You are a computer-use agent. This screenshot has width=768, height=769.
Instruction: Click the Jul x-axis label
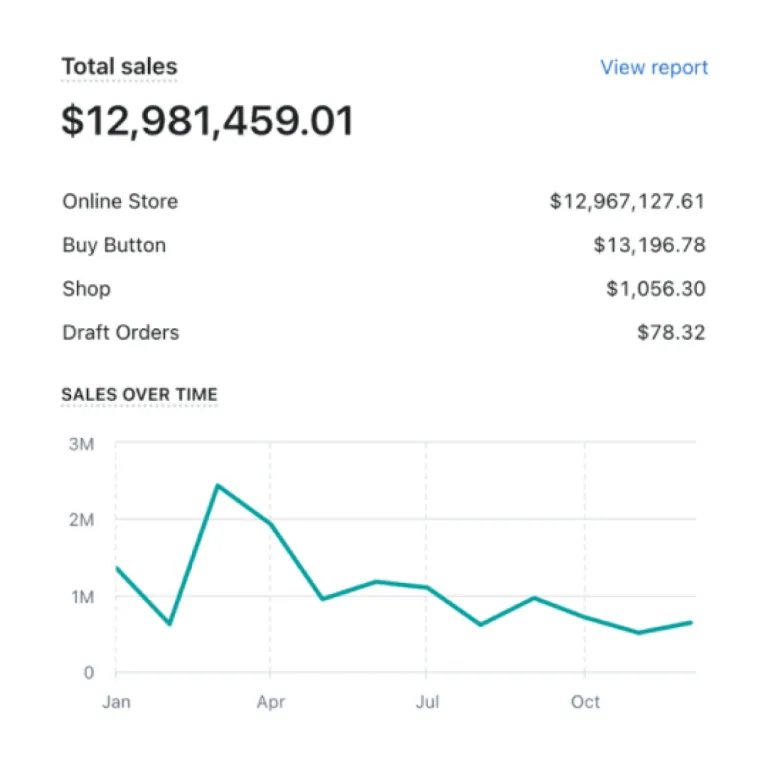(427, 702)
